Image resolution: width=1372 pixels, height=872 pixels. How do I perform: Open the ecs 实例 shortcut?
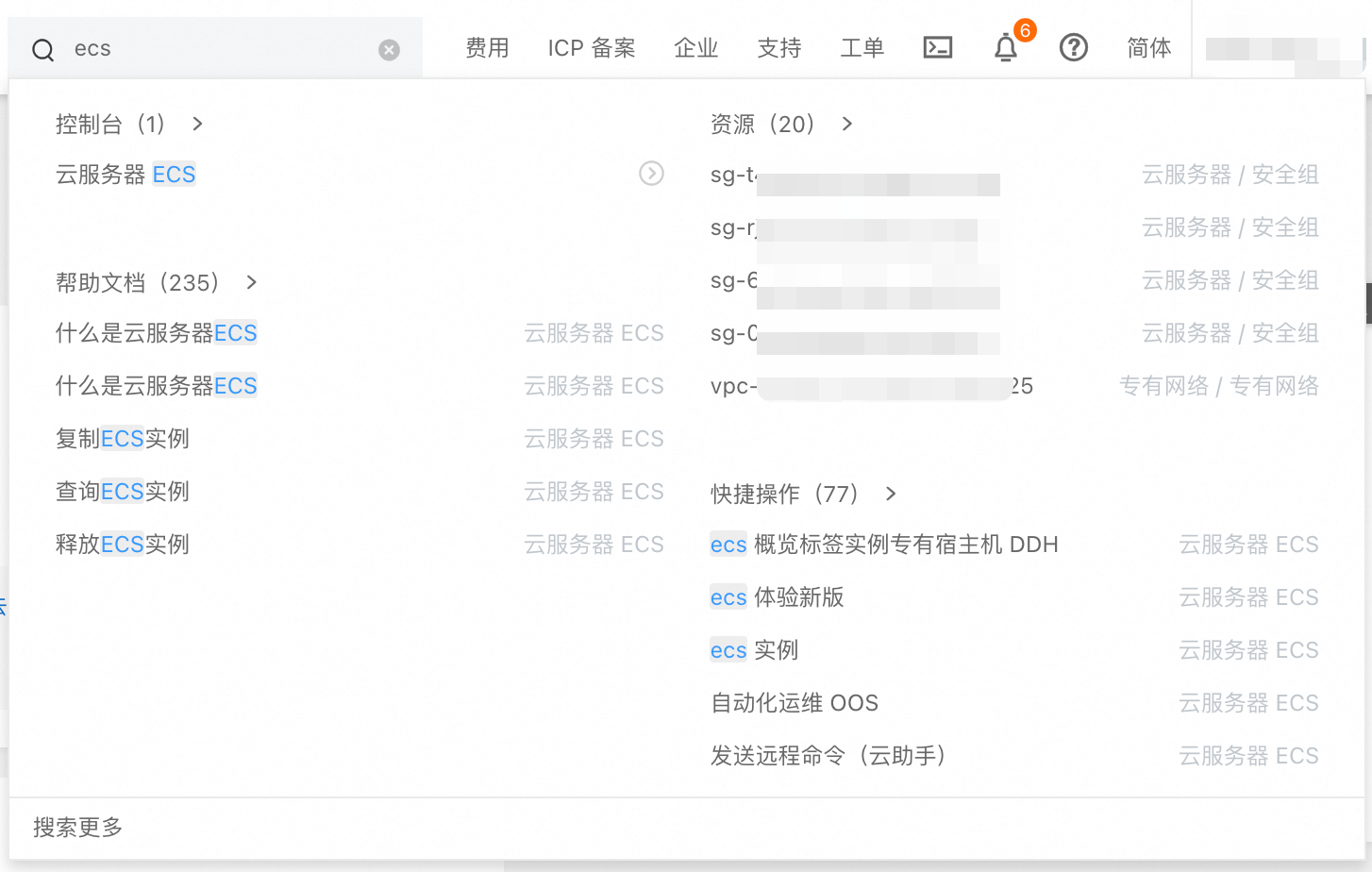[755, 650]
